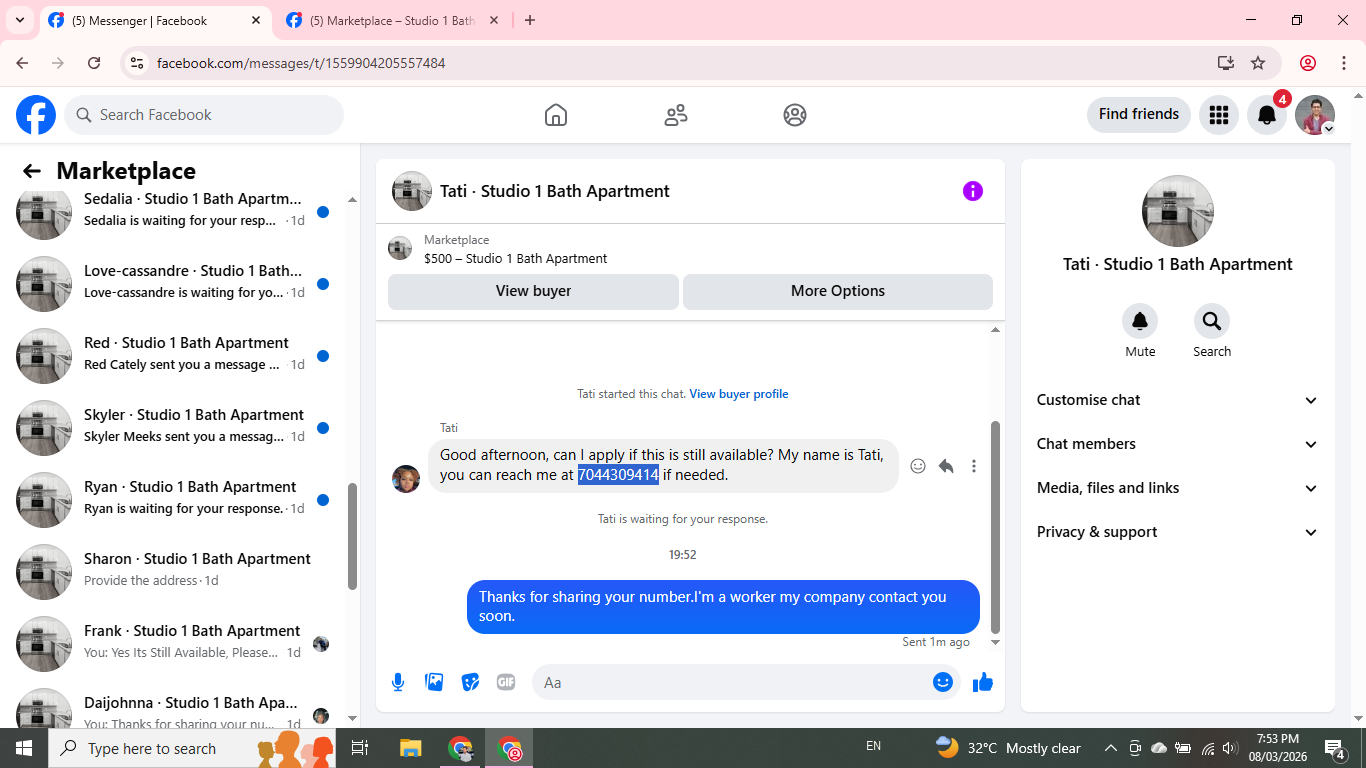1366x768 pixels.
Task: Open the weather widget showing 32°C
Action: [1008, 748]
